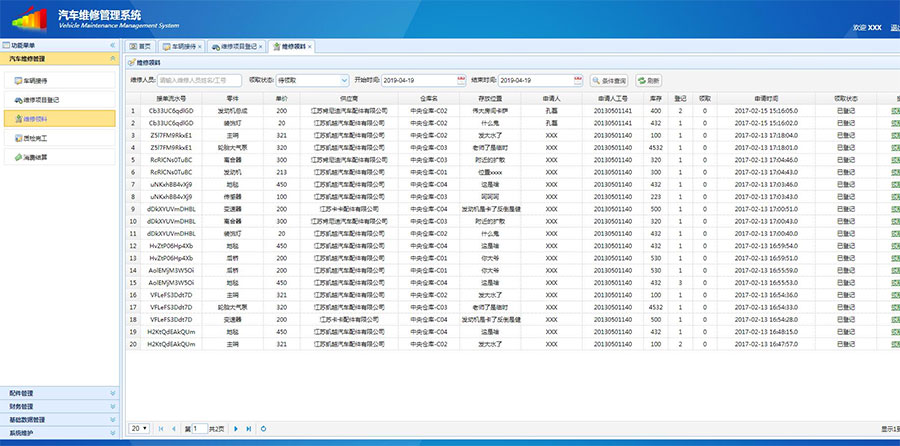This screenshot has width=900, height=446.
Task: Expand the 配件管理 accordion section
Action: click(x=60, y=393)
